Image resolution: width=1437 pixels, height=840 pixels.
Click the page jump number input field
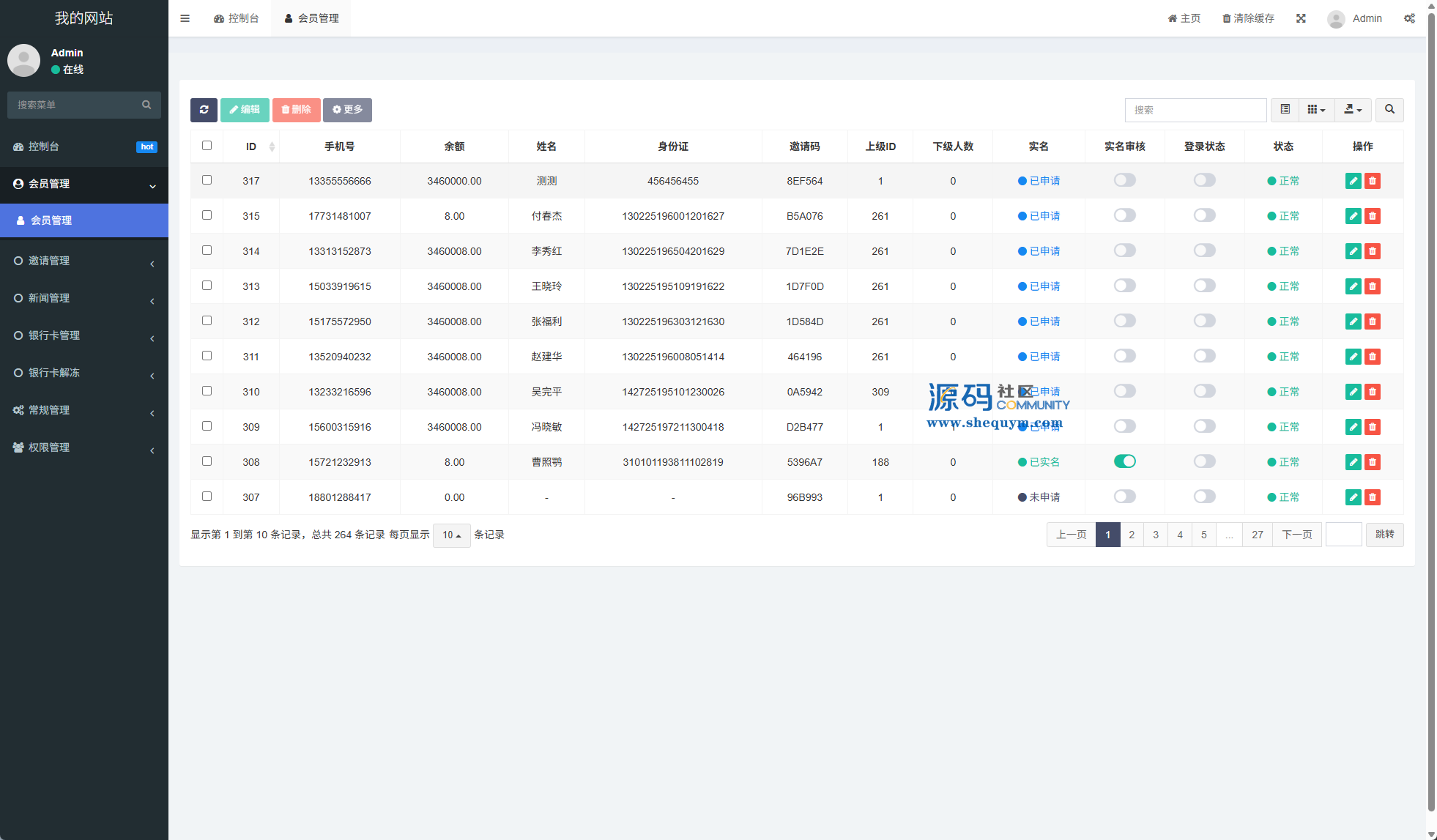(x=1343, y=535)
